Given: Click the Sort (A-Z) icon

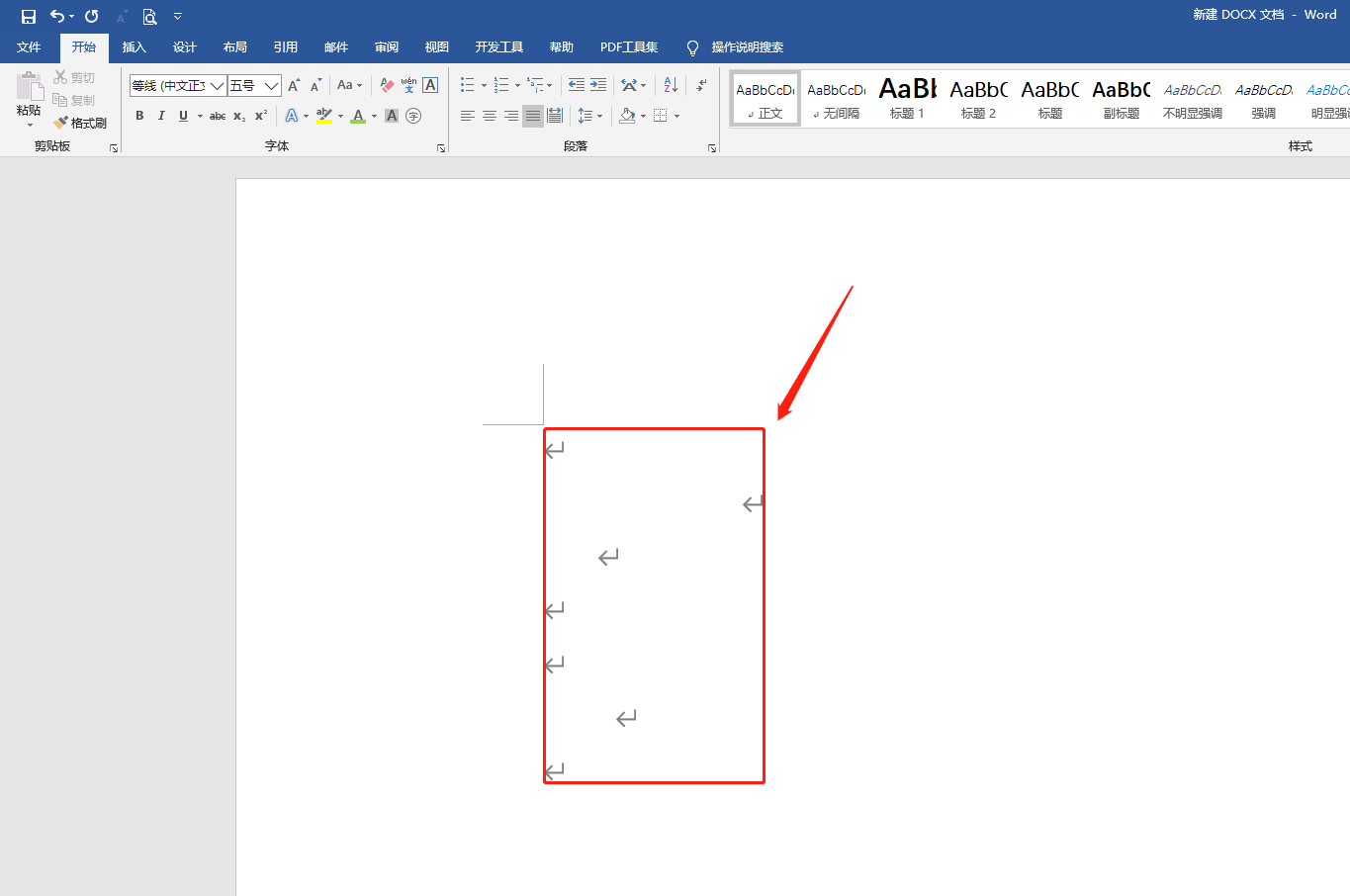Looking at the screenshot, I should coord(671,85).
